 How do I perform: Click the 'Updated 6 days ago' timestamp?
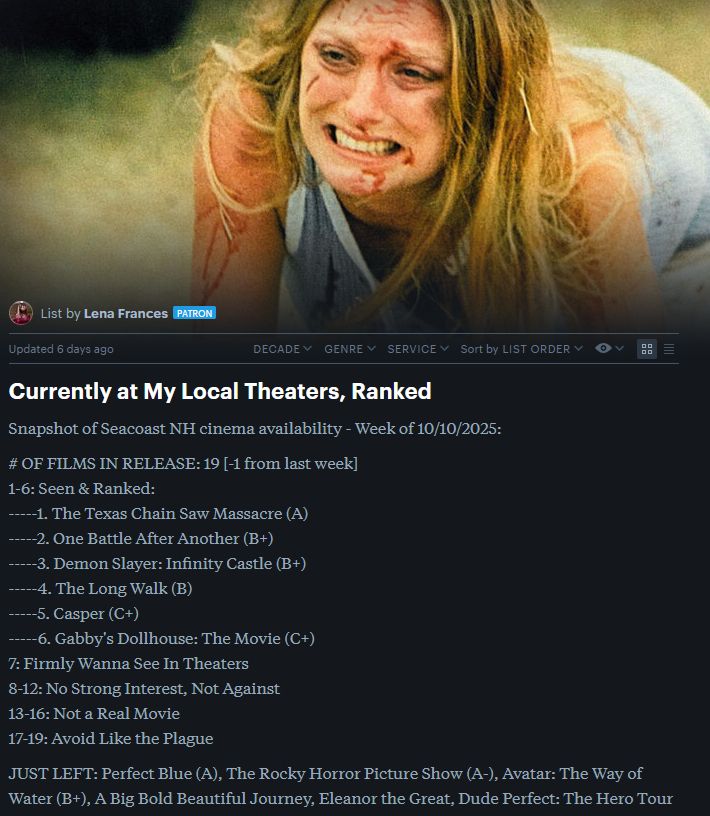(61, 349)
